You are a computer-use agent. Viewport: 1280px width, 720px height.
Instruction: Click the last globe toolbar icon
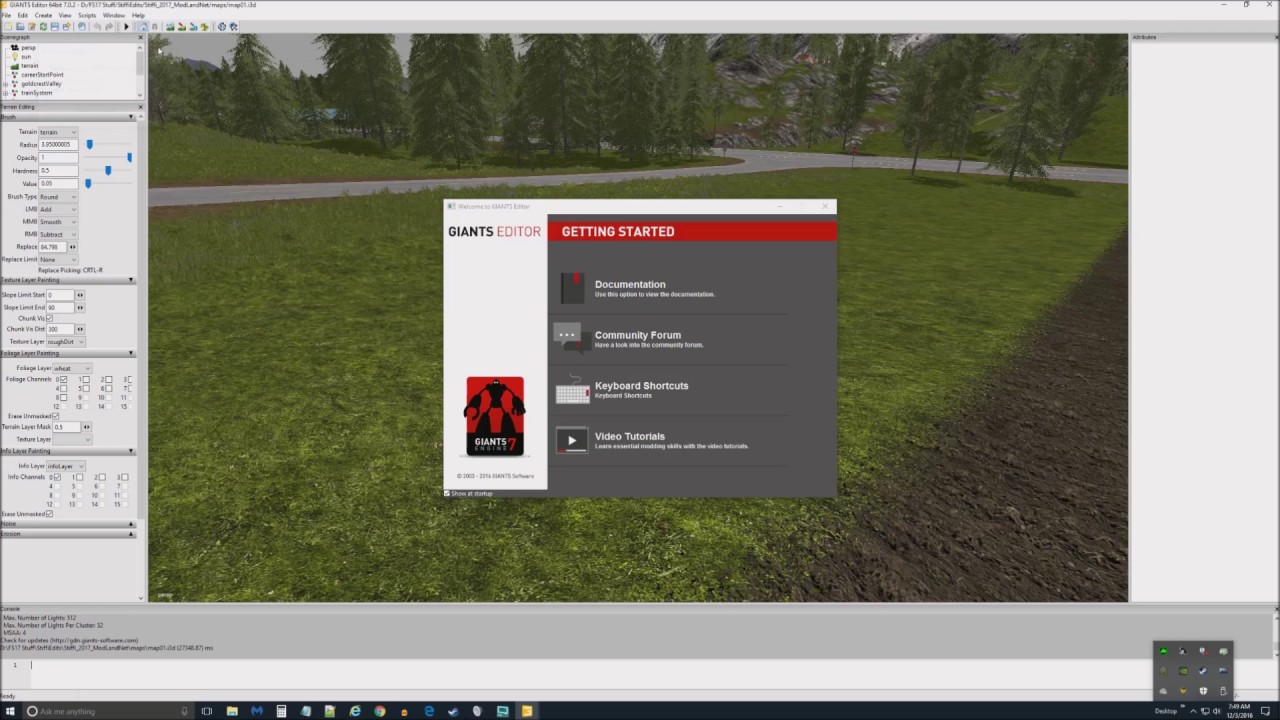point(233,26)
